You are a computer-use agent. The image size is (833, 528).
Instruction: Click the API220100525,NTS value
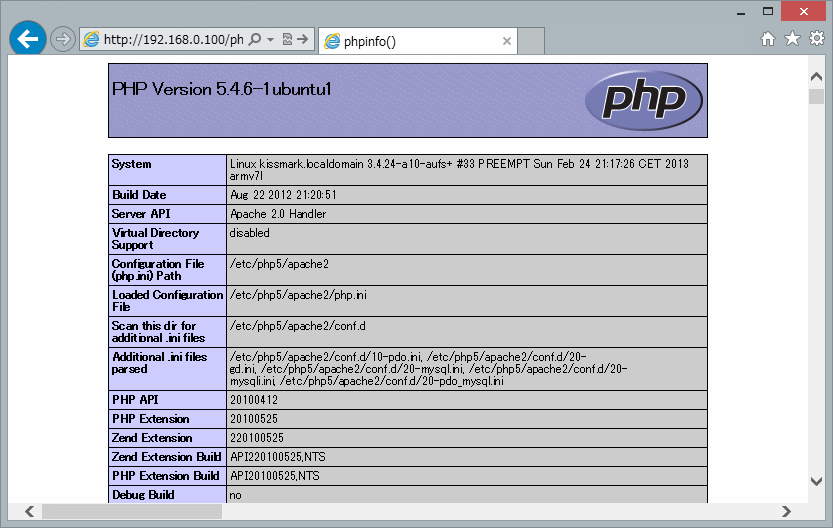click(277, 457)
